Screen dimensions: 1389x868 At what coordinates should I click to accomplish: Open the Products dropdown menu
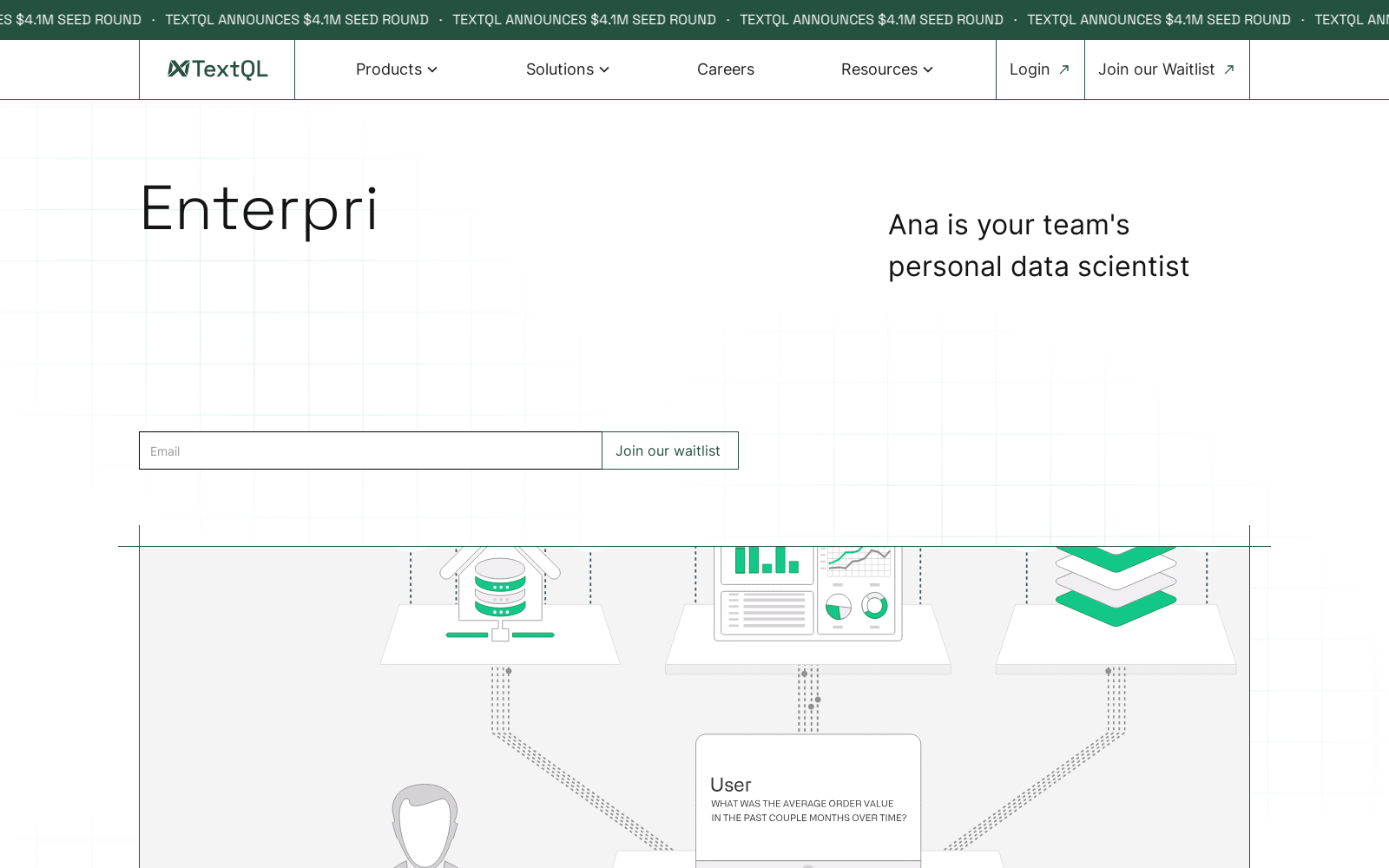point(396,69)
